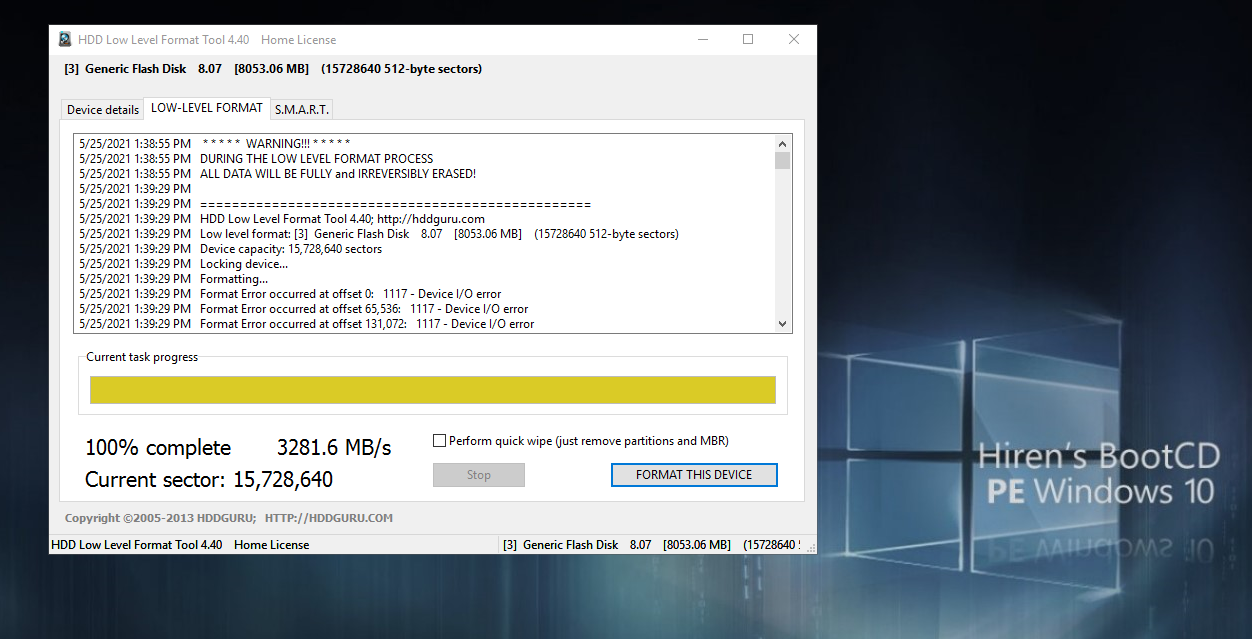Minimize the HDD Low Level Format window

[x=702, y=40]
